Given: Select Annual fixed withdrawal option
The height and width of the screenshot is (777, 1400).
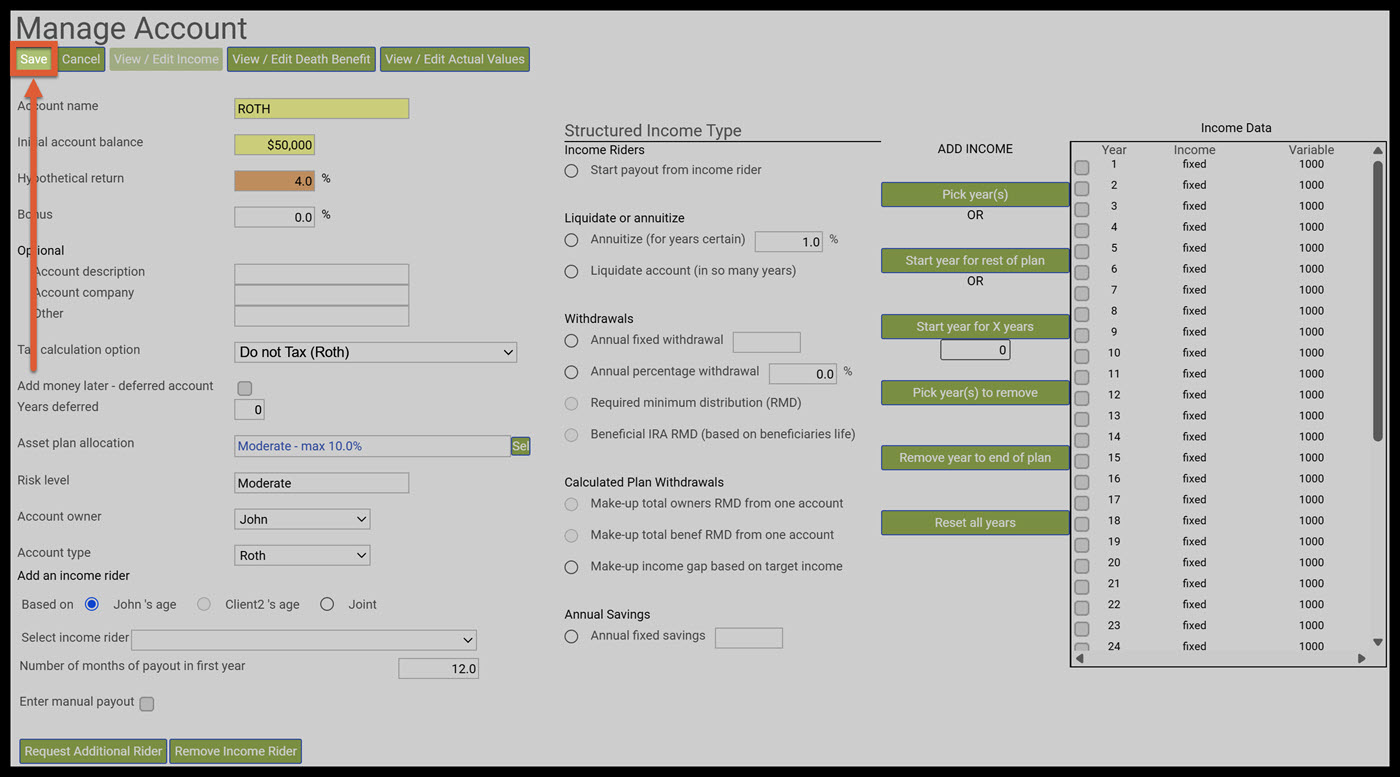Looking at the screenshot, I should click(x=571, y=341).
